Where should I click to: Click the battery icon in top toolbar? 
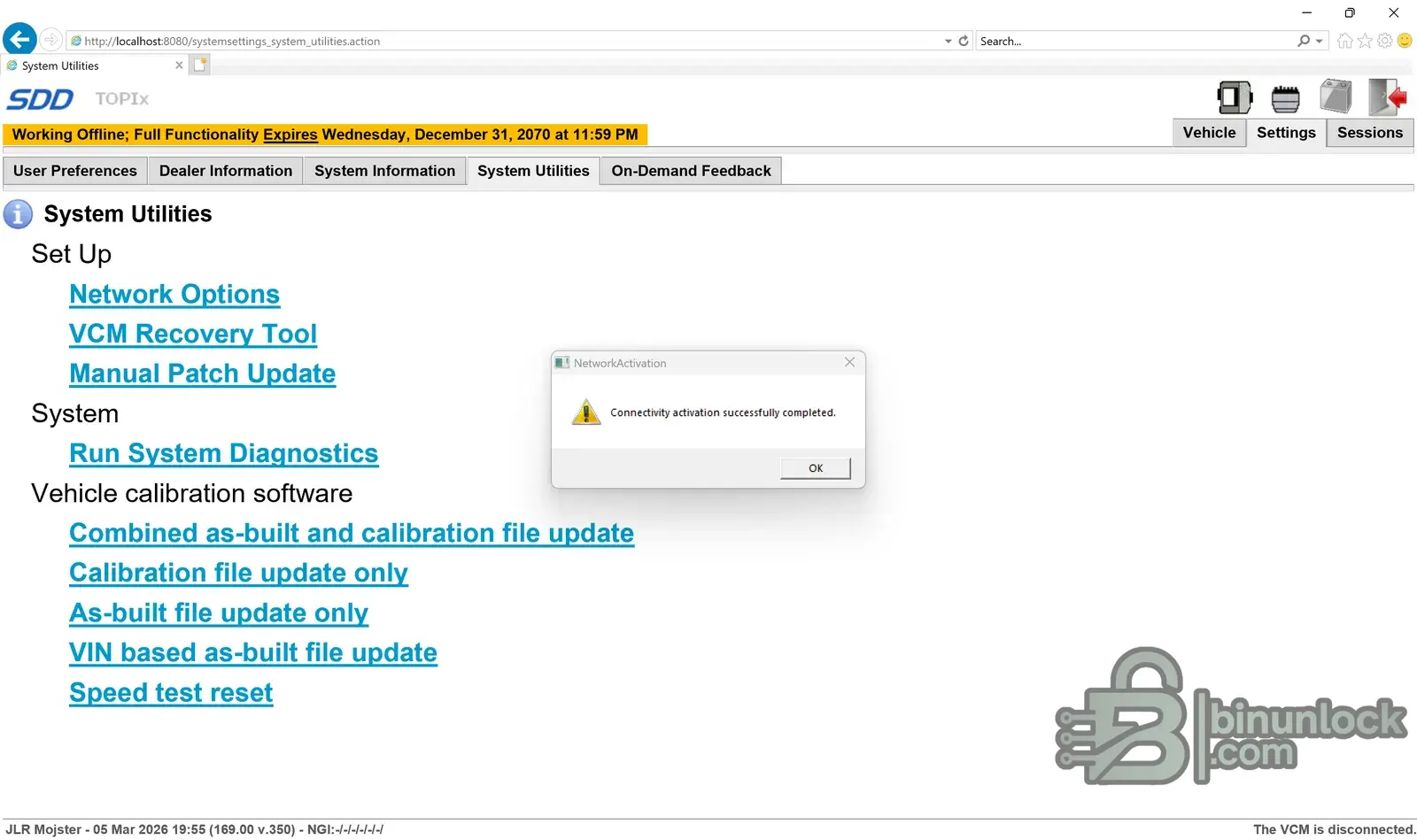1336,96
